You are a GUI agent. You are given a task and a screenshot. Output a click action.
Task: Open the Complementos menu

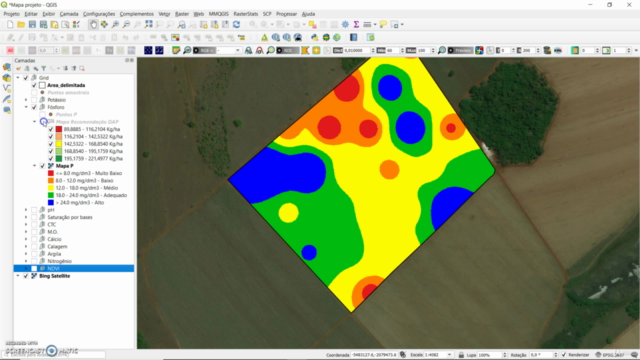pyautogui.click(x=136, y=14)
